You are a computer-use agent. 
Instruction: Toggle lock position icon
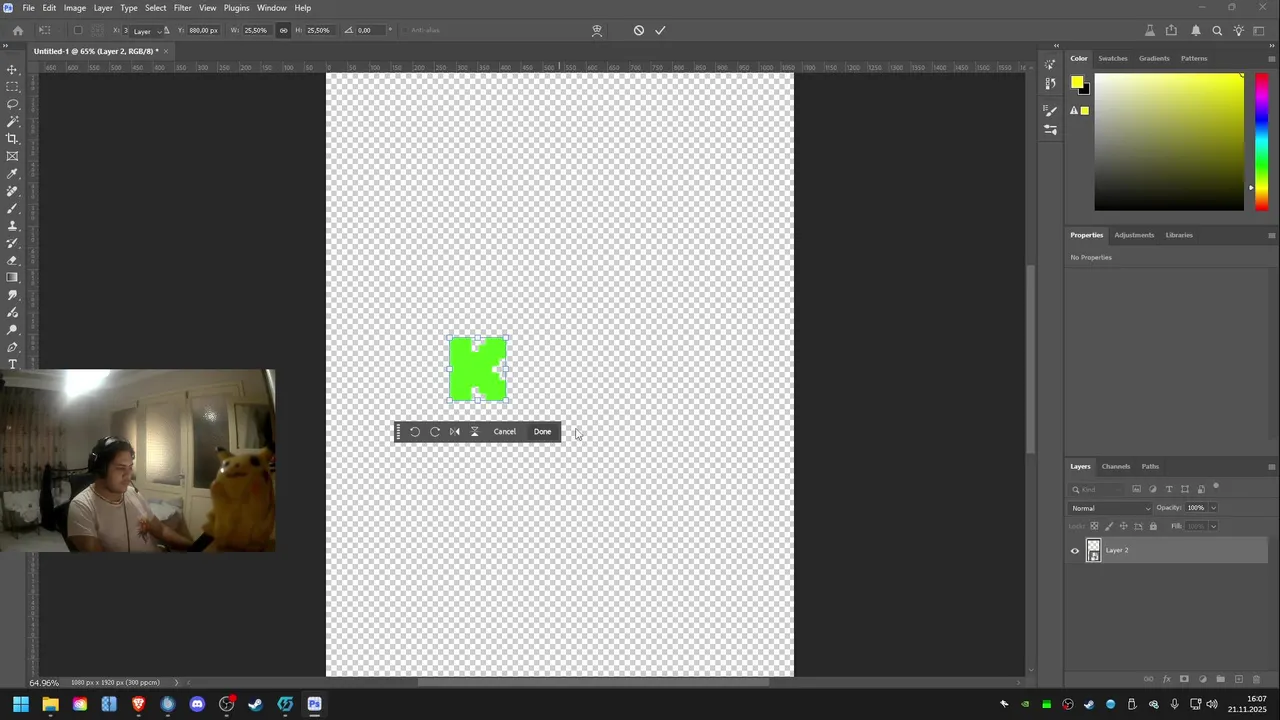coord(1123,526)
